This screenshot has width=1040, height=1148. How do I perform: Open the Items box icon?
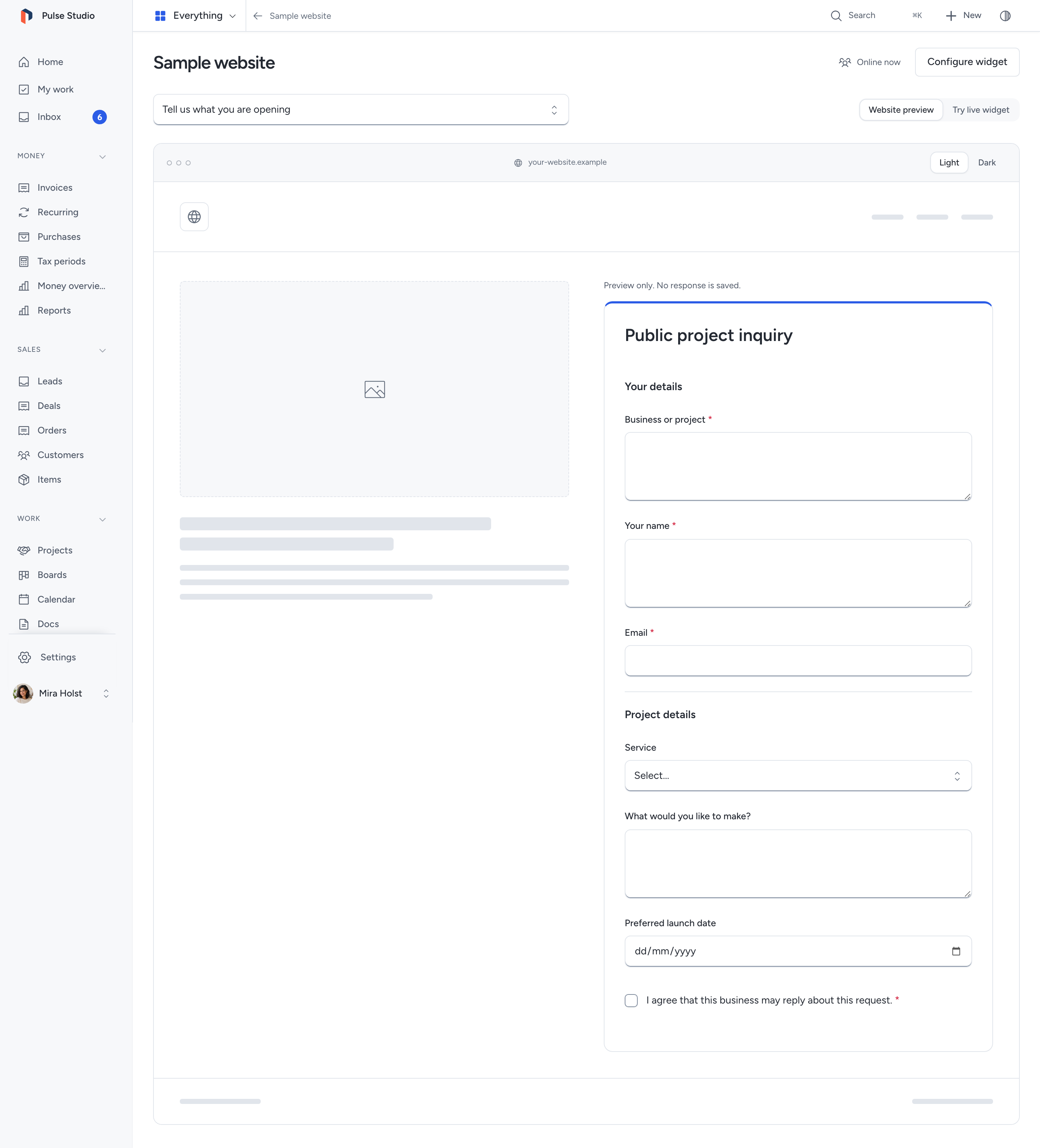click(24, 479)
